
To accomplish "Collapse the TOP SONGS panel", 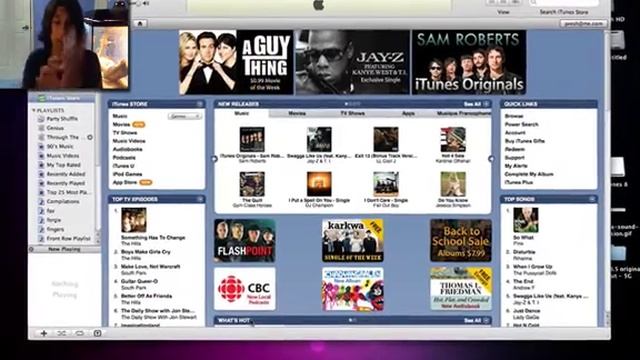I will point(592,199).
